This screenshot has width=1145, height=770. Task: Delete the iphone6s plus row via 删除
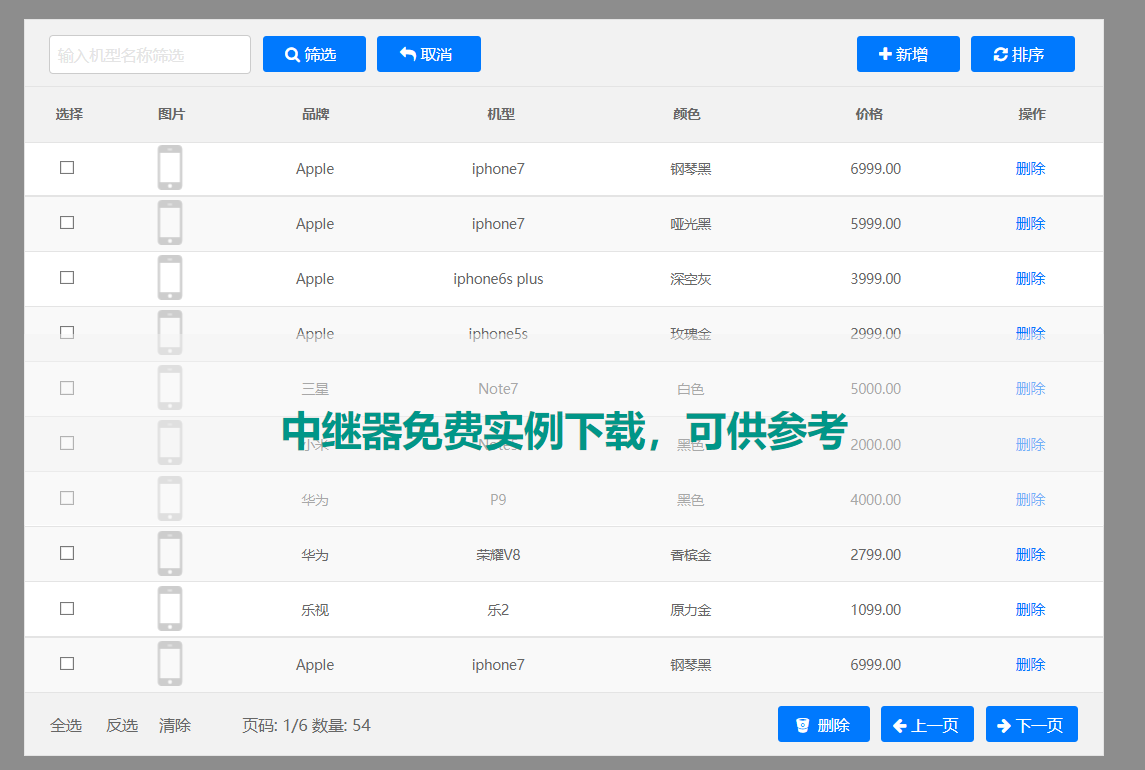(x=1030, y=278)
